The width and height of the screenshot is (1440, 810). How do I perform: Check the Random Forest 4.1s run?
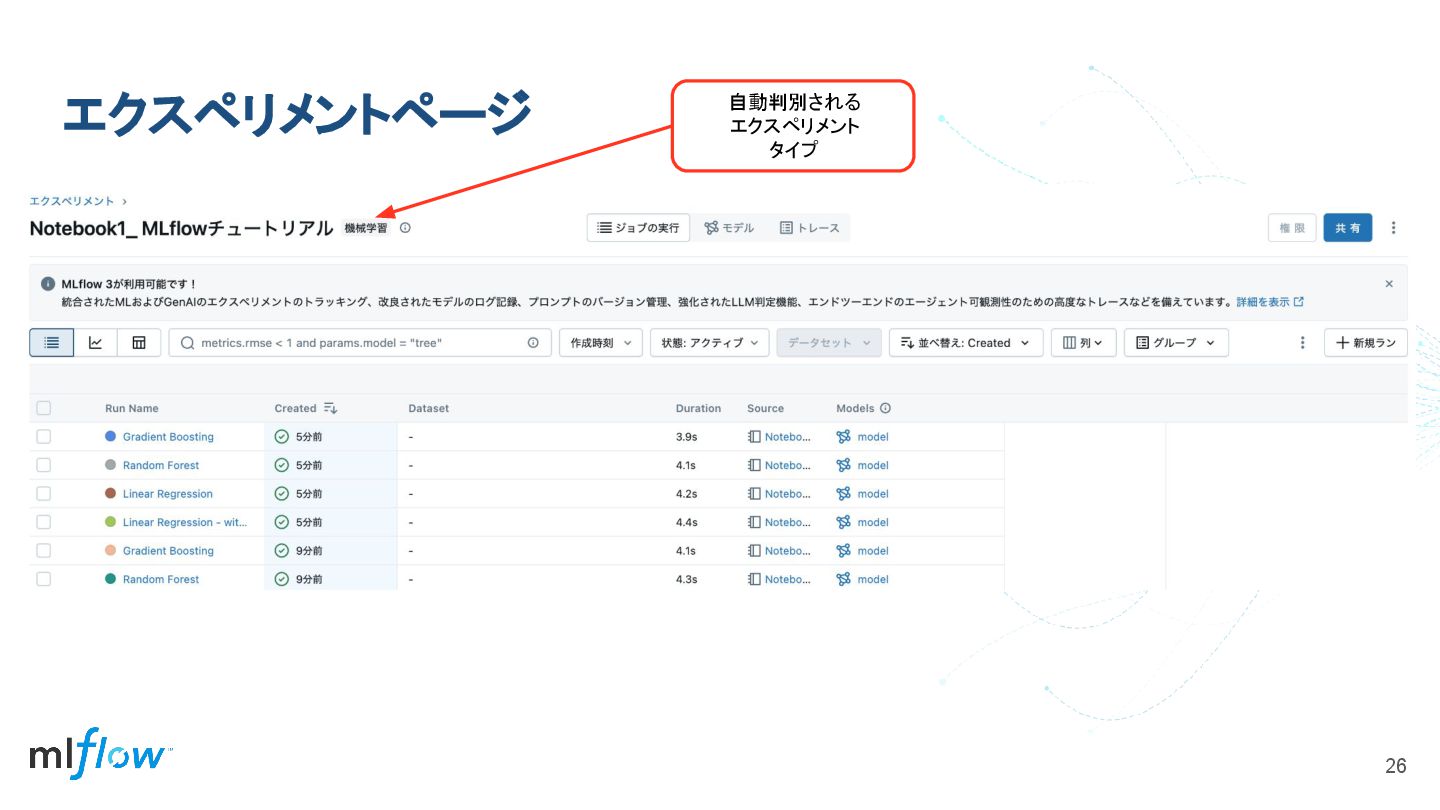pos(43,465)
